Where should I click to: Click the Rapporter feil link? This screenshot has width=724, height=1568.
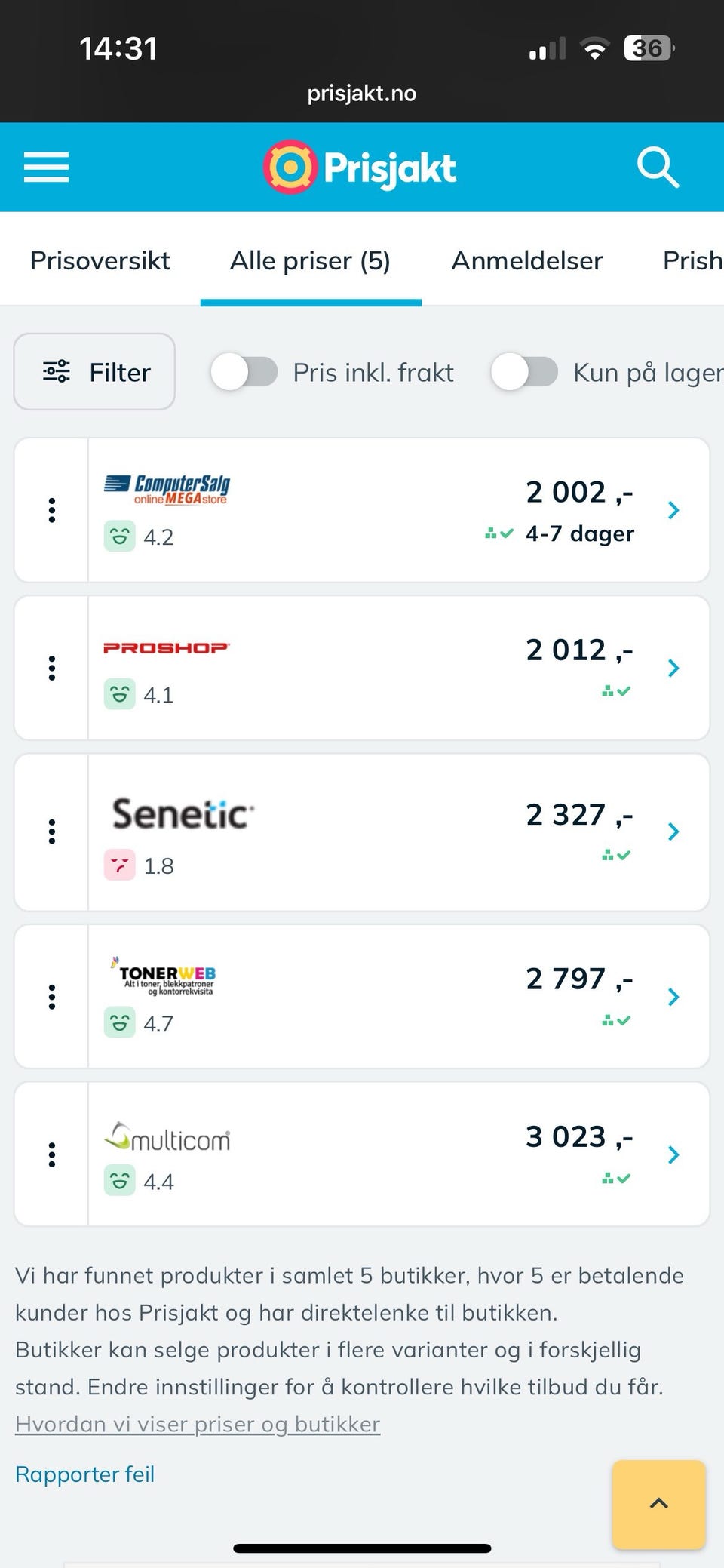pyautogui.click(x=84, y=1474)
